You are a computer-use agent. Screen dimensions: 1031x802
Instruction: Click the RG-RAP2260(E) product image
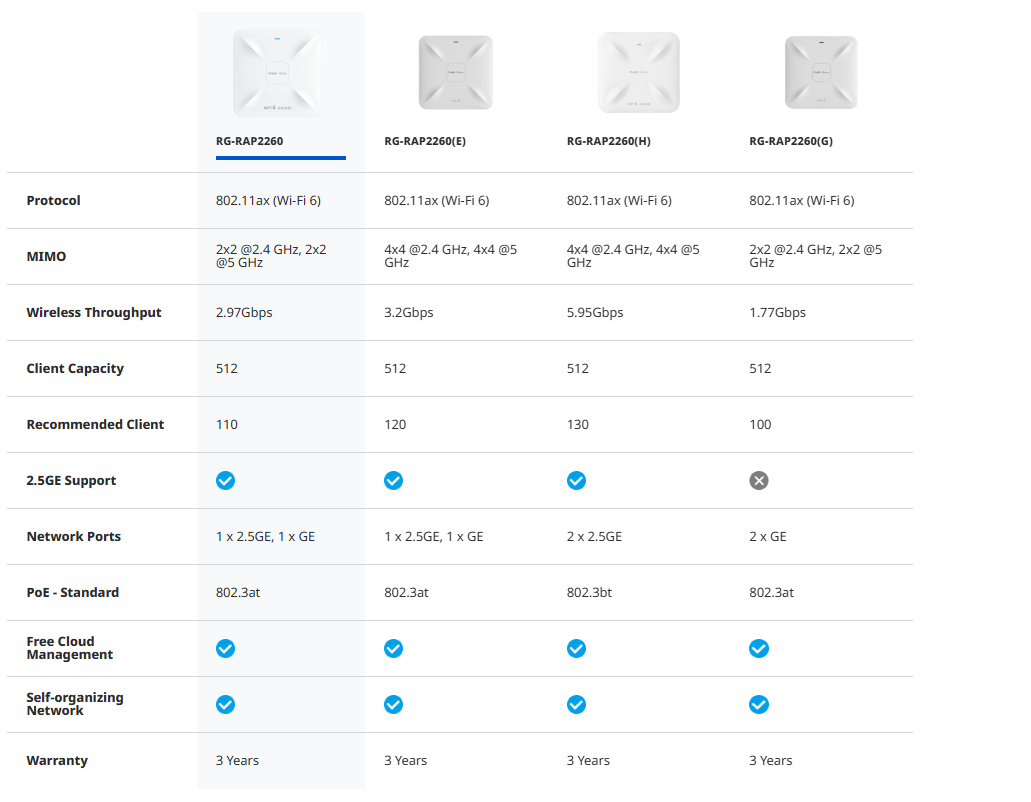coord(456,72)
